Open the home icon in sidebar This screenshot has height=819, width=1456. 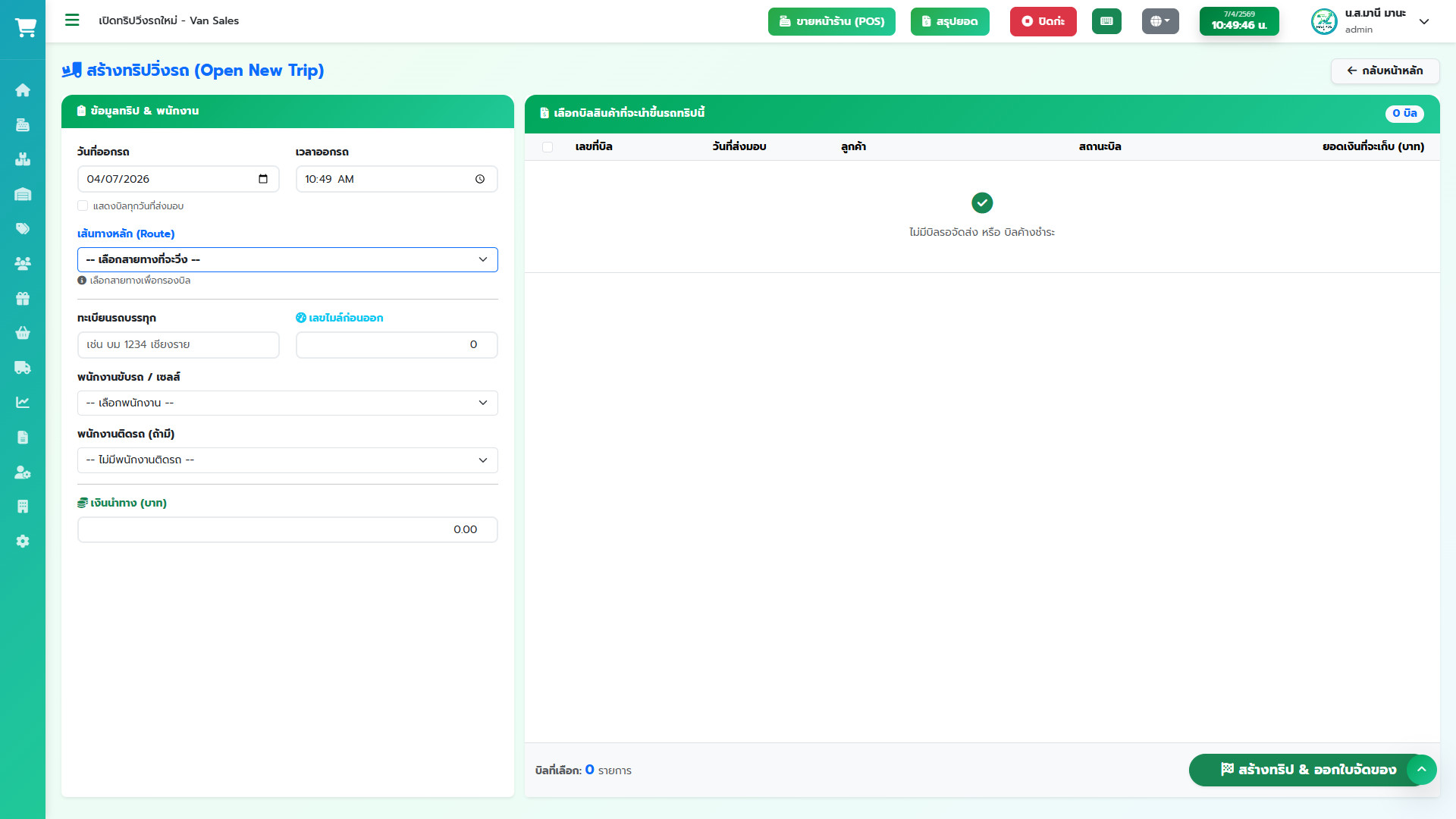point(23,90)
